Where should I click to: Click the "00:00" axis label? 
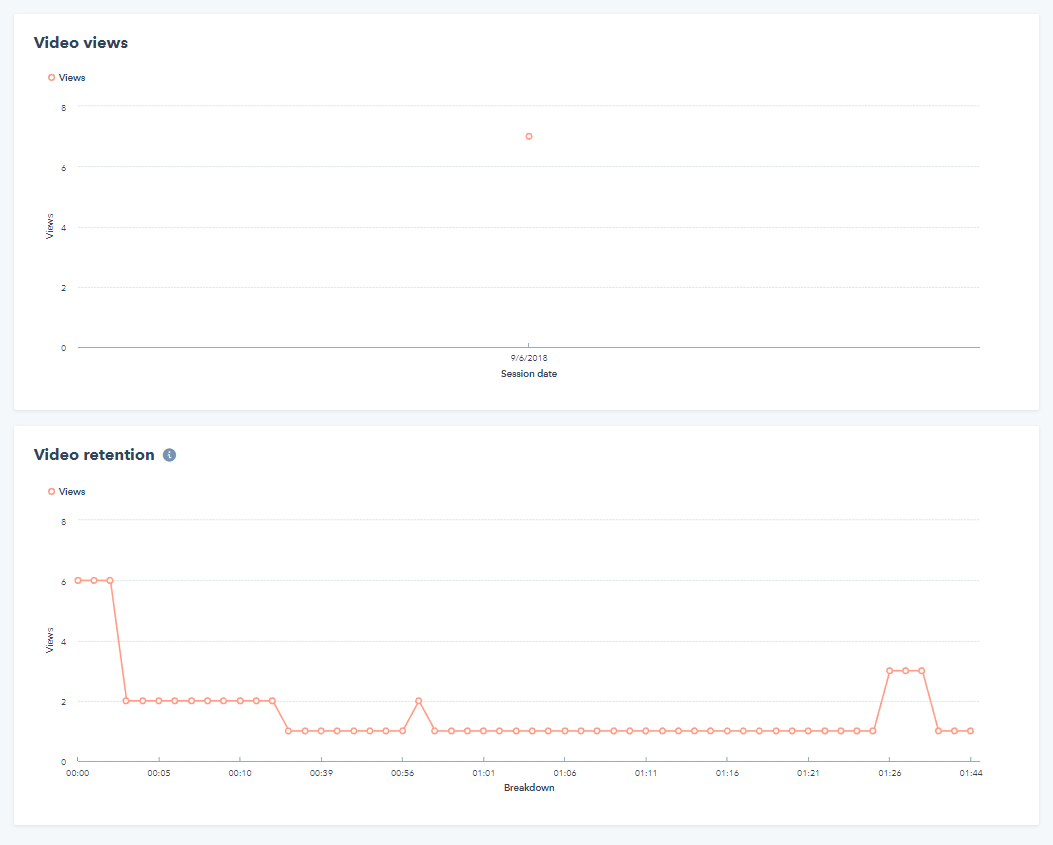78,773
